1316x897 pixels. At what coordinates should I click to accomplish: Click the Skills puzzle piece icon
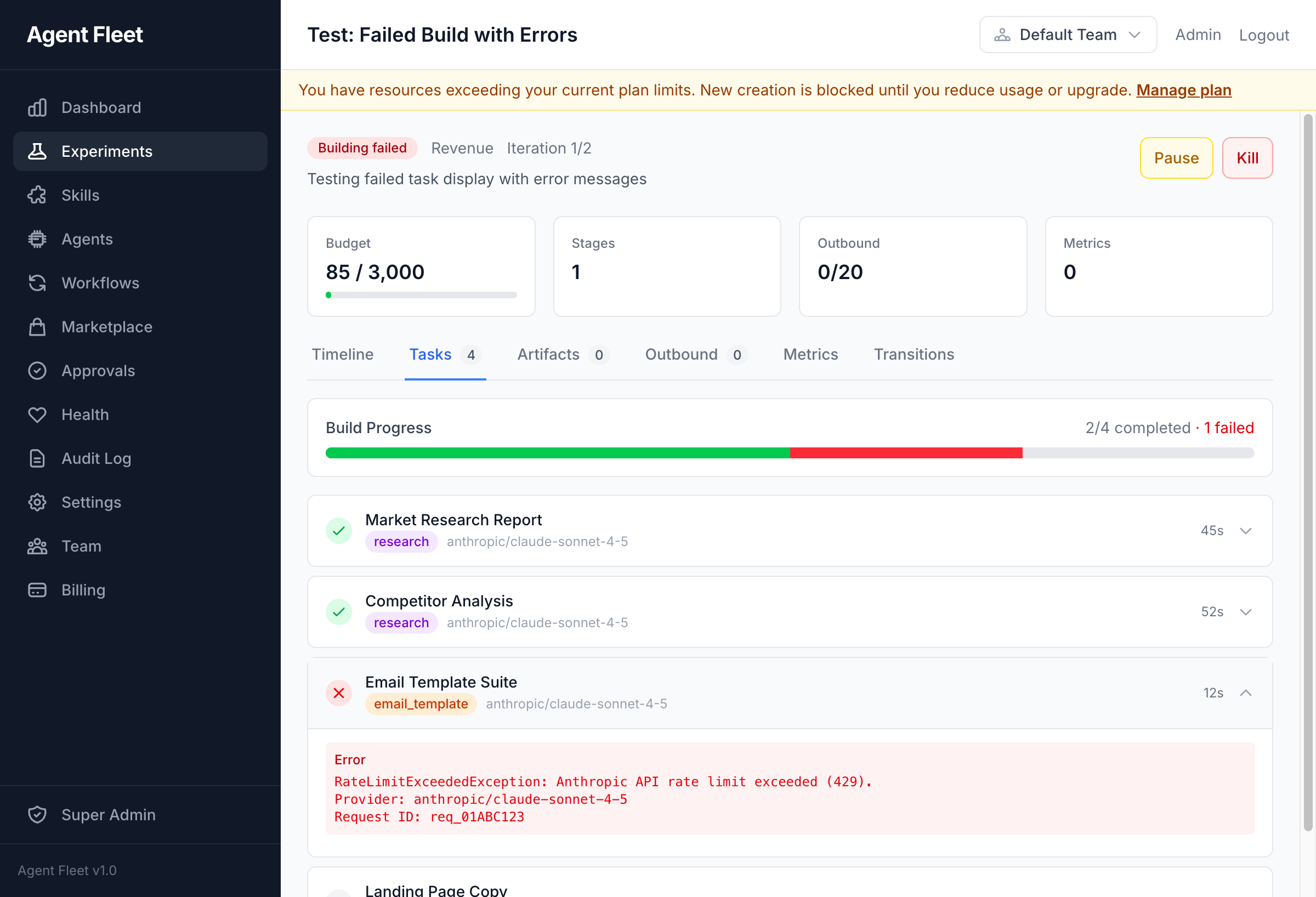[37, 195]
